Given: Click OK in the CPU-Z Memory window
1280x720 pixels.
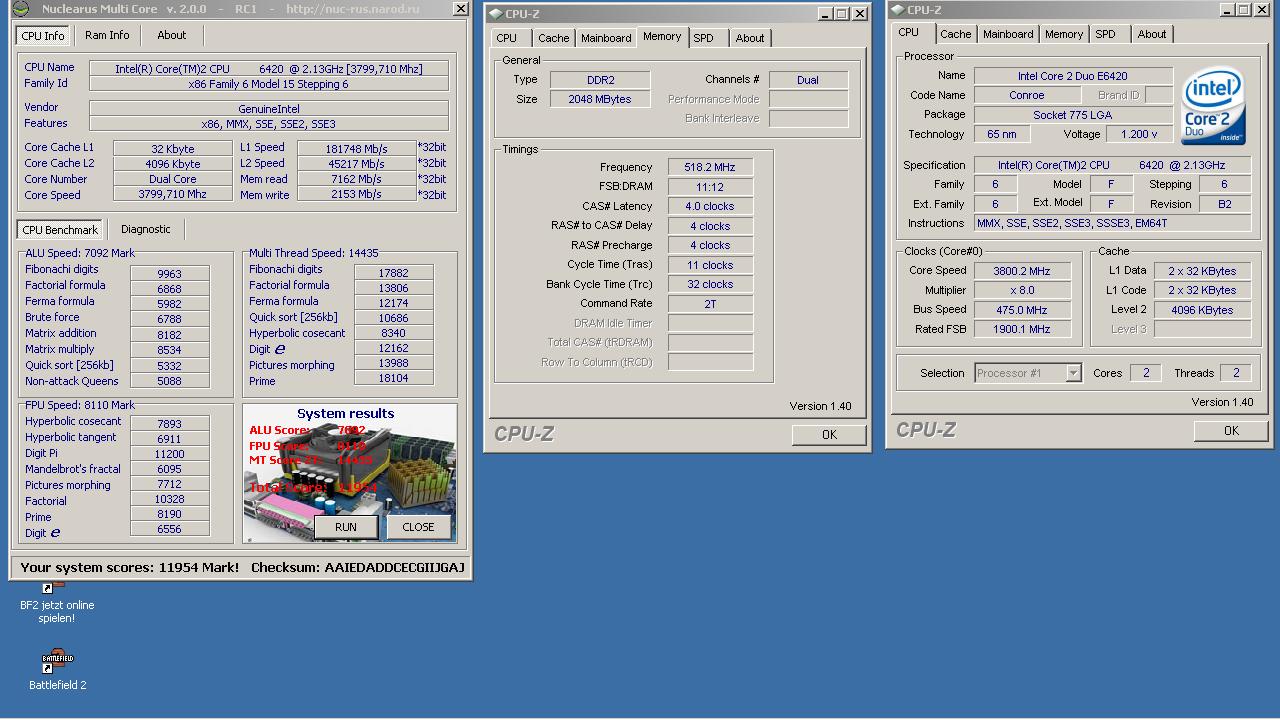Looking at the screenshot, I should click(x=829, y=434).
